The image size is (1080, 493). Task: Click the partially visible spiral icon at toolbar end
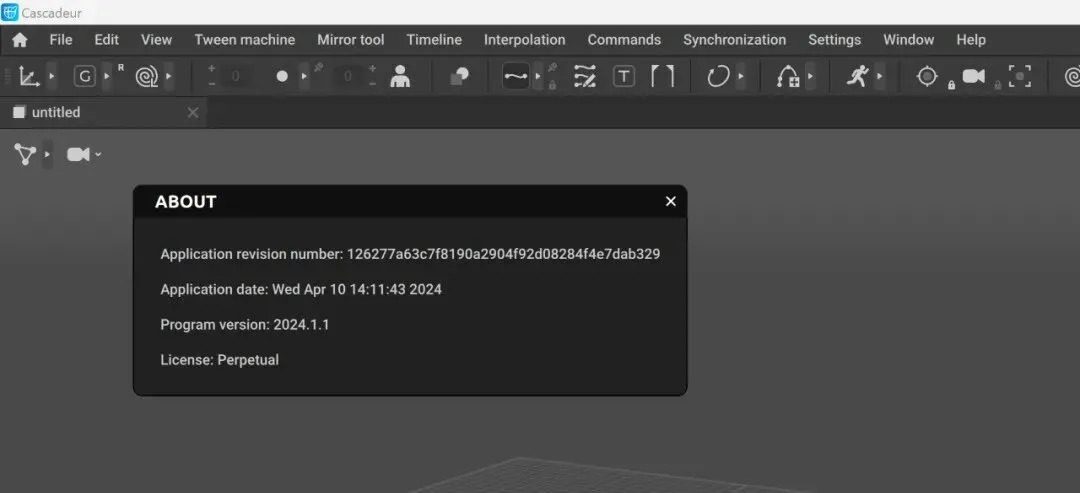click(1072, 76)
